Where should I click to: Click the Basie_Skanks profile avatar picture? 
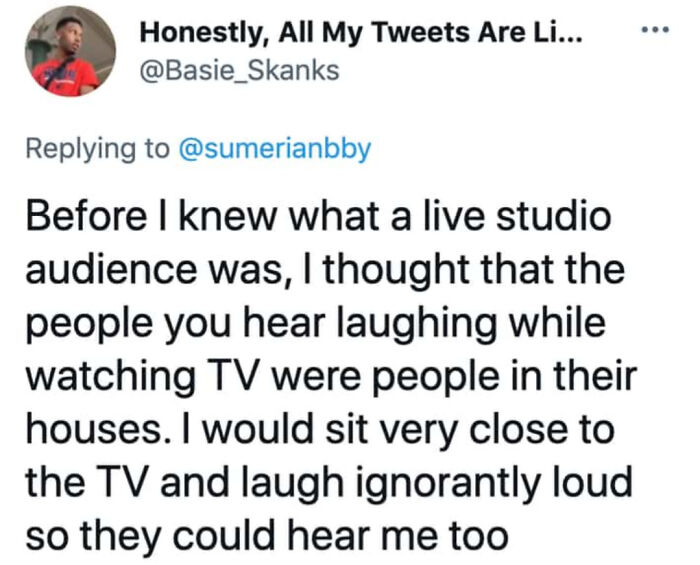(69, 51)
